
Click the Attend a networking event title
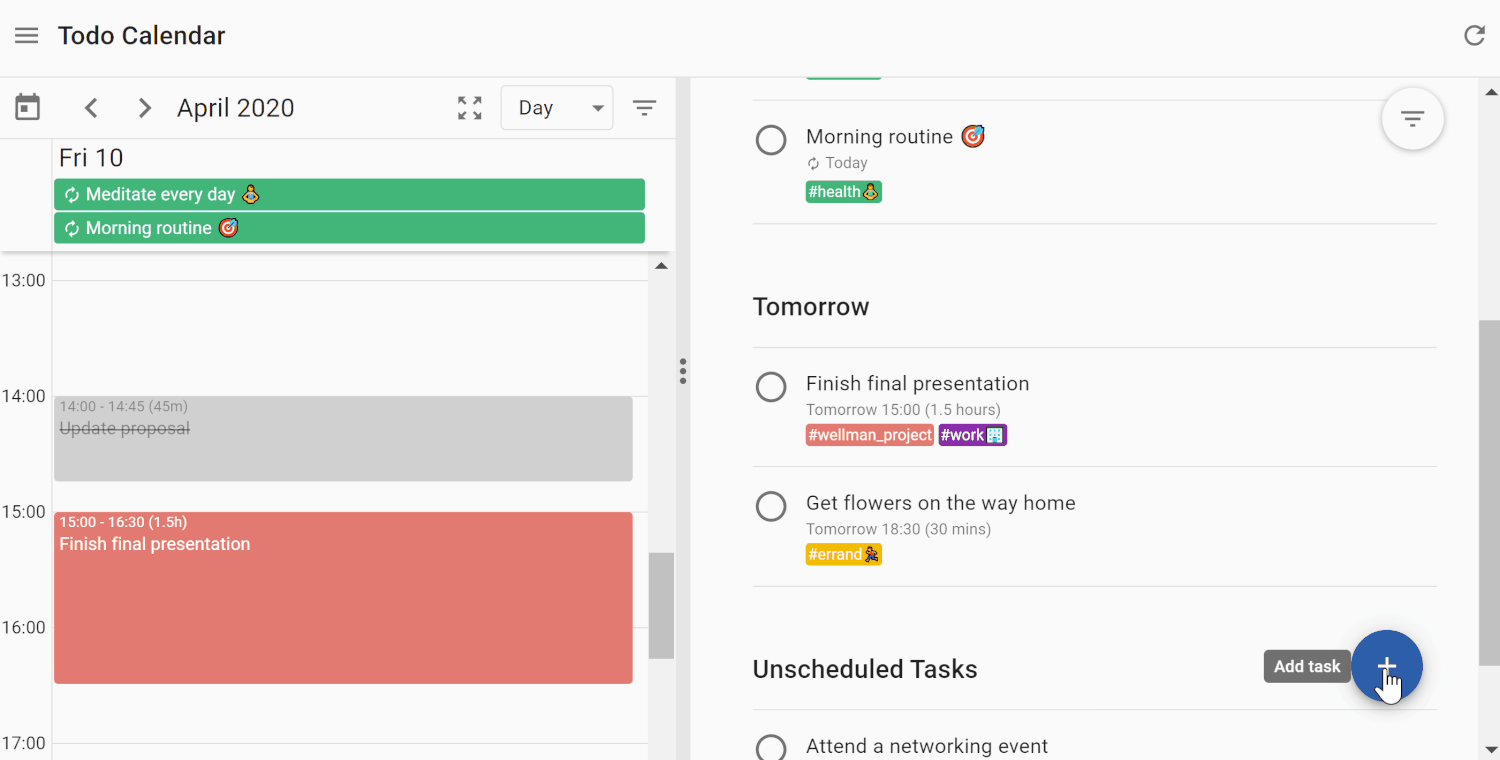[x=927, y=746]
